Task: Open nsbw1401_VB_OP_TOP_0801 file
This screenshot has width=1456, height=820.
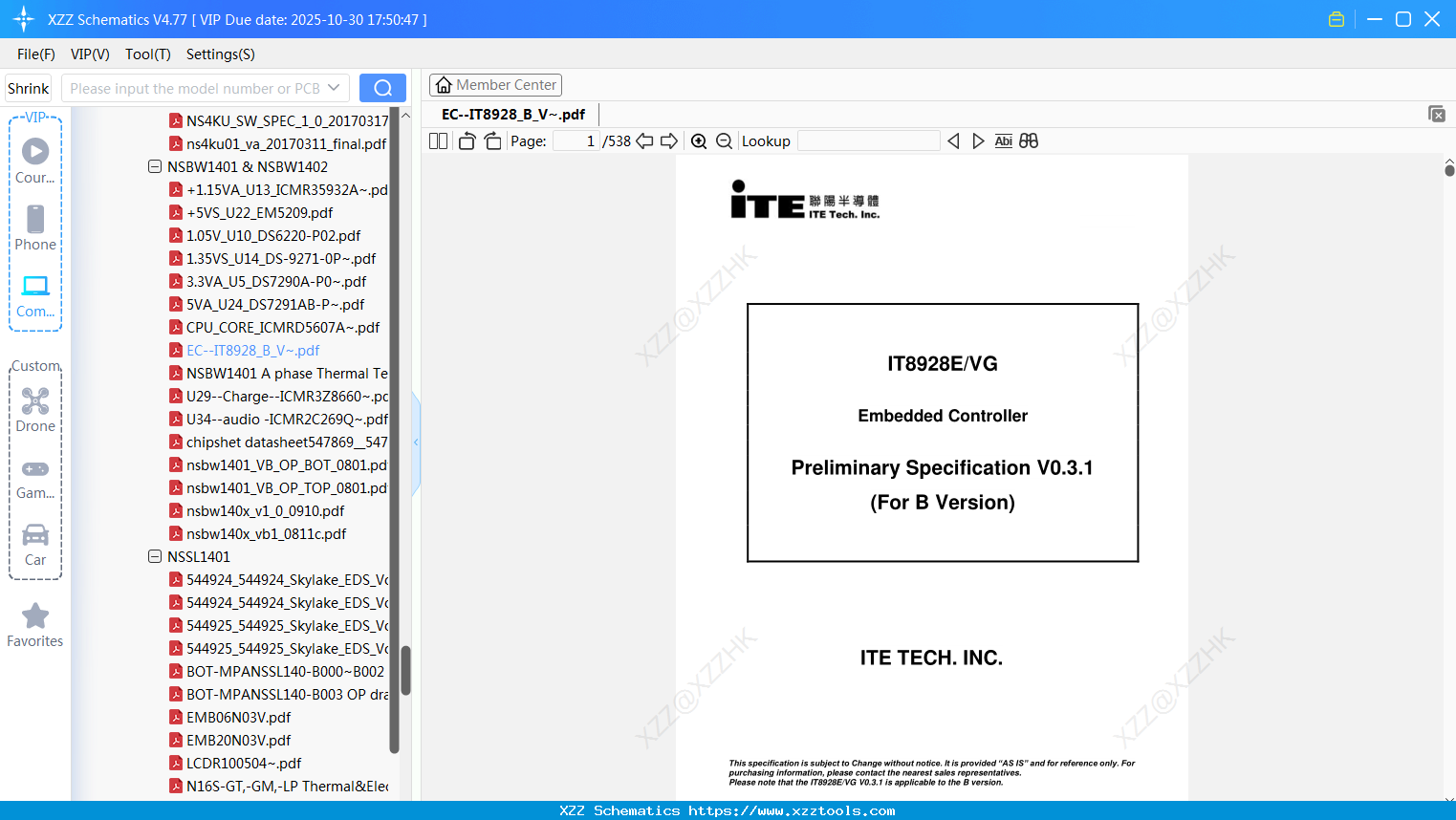Action: tap(288, 487)
